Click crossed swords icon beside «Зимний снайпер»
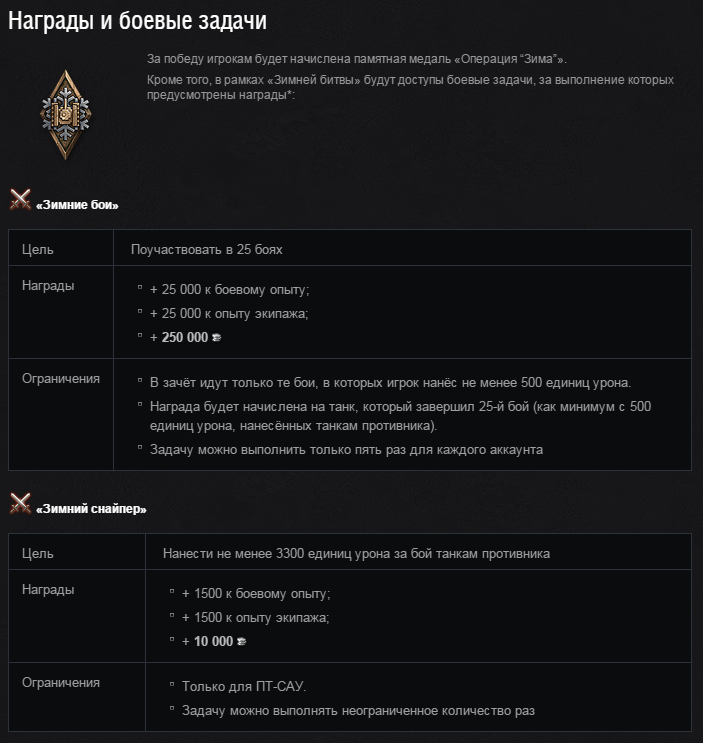 coord(20,504)
